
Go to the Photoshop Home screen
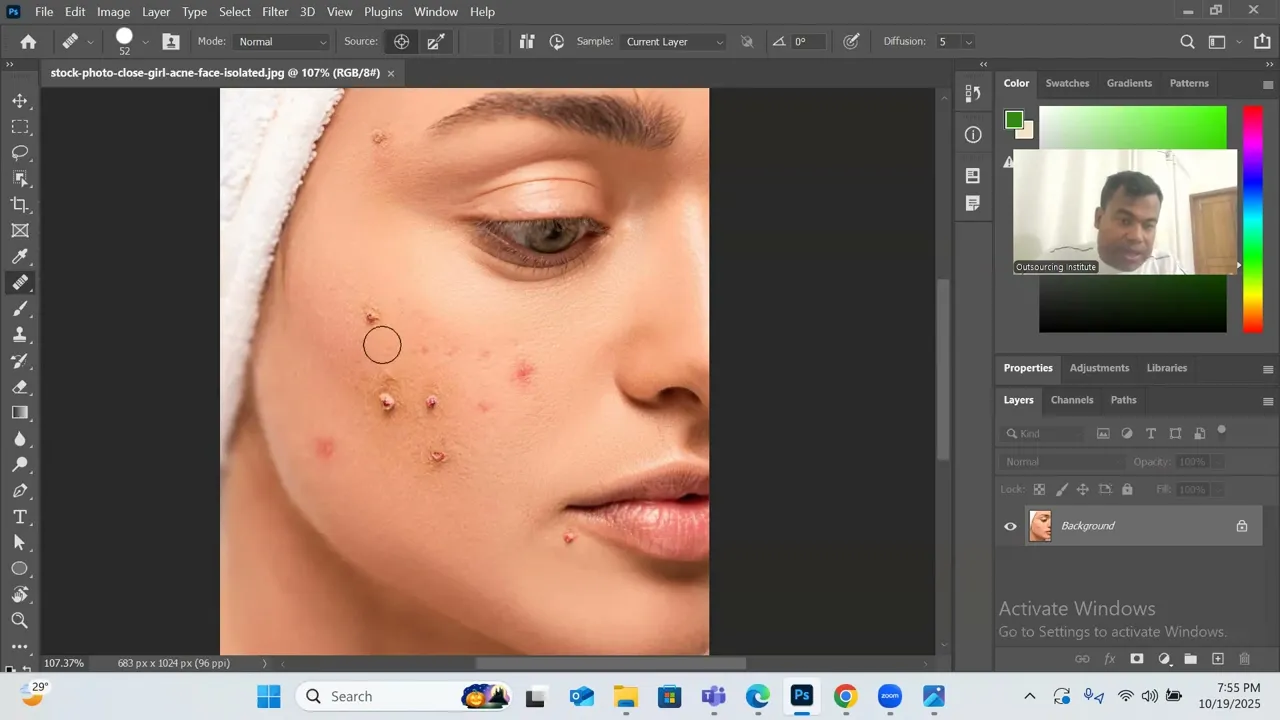click(28, 42)
